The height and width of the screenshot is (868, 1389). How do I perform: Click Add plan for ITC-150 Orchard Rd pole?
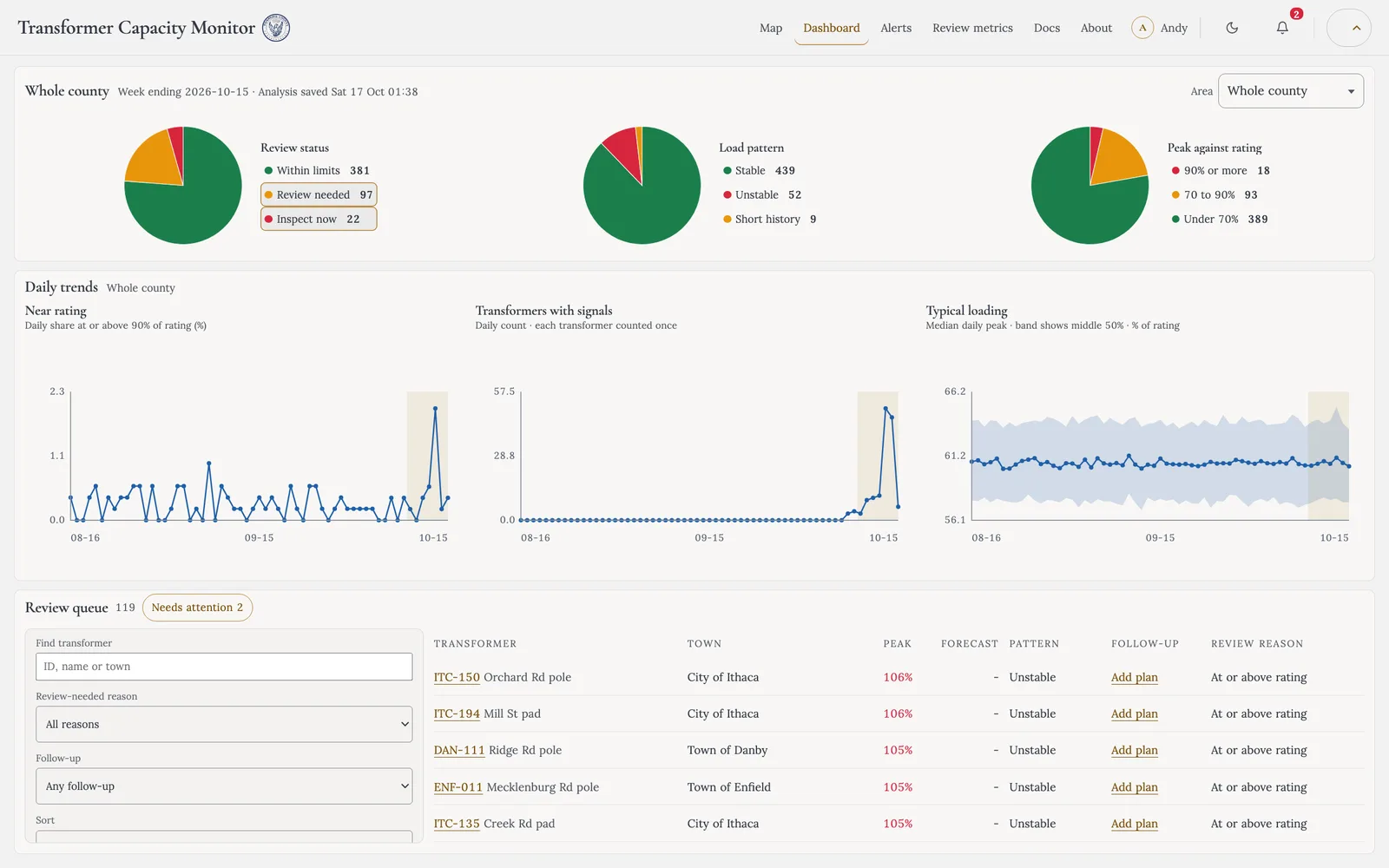pyautogui.click(x=1135, y=677)
